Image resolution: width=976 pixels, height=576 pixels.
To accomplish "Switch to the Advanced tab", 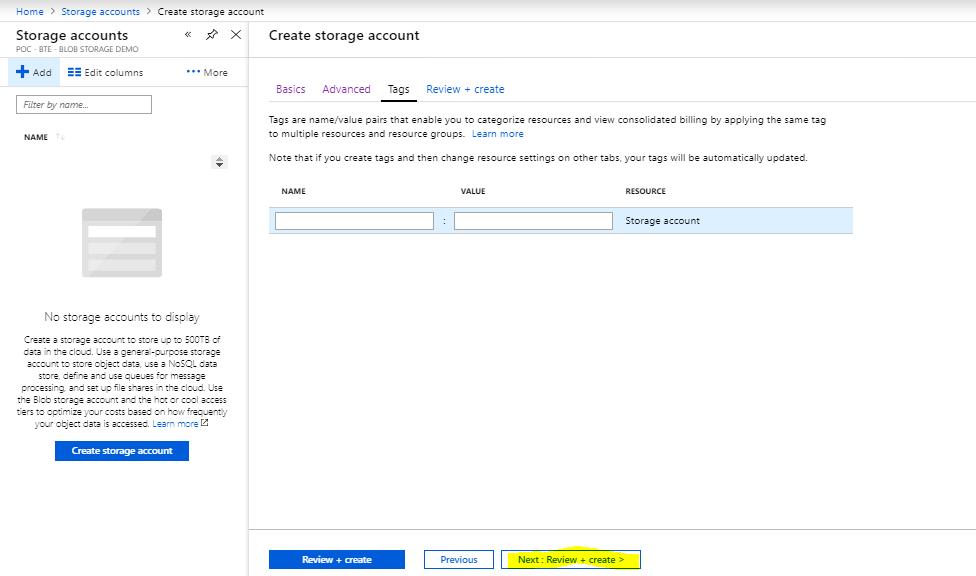I will tap(346, 89).
